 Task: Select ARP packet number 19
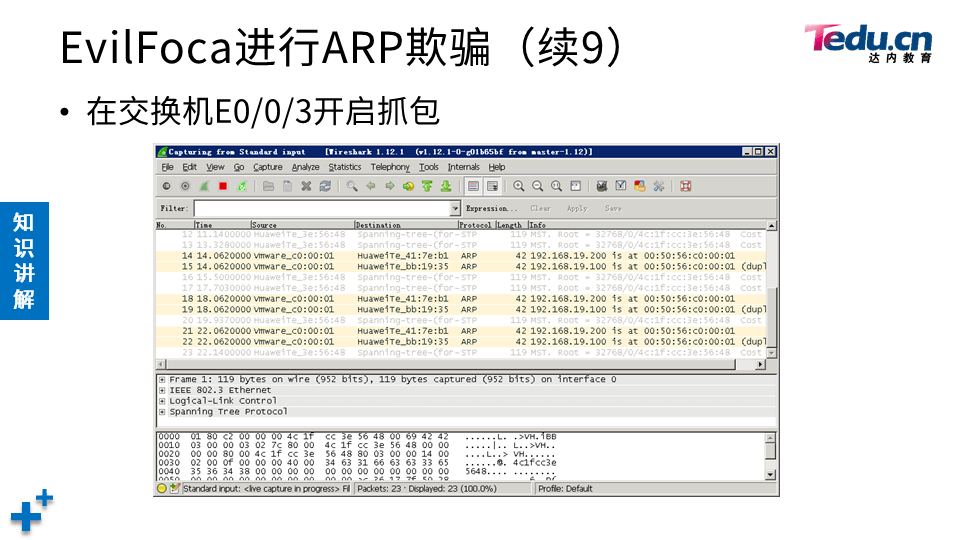[x=461, y=310]
